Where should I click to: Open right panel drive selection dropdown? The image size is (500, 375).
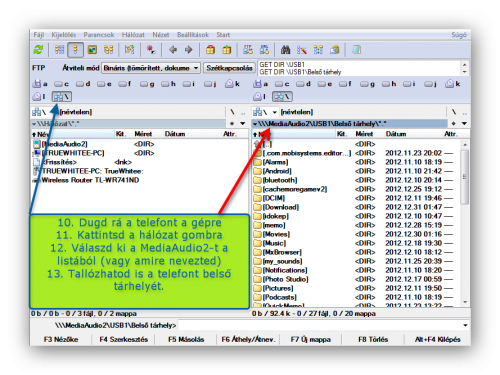click(265, 112)
